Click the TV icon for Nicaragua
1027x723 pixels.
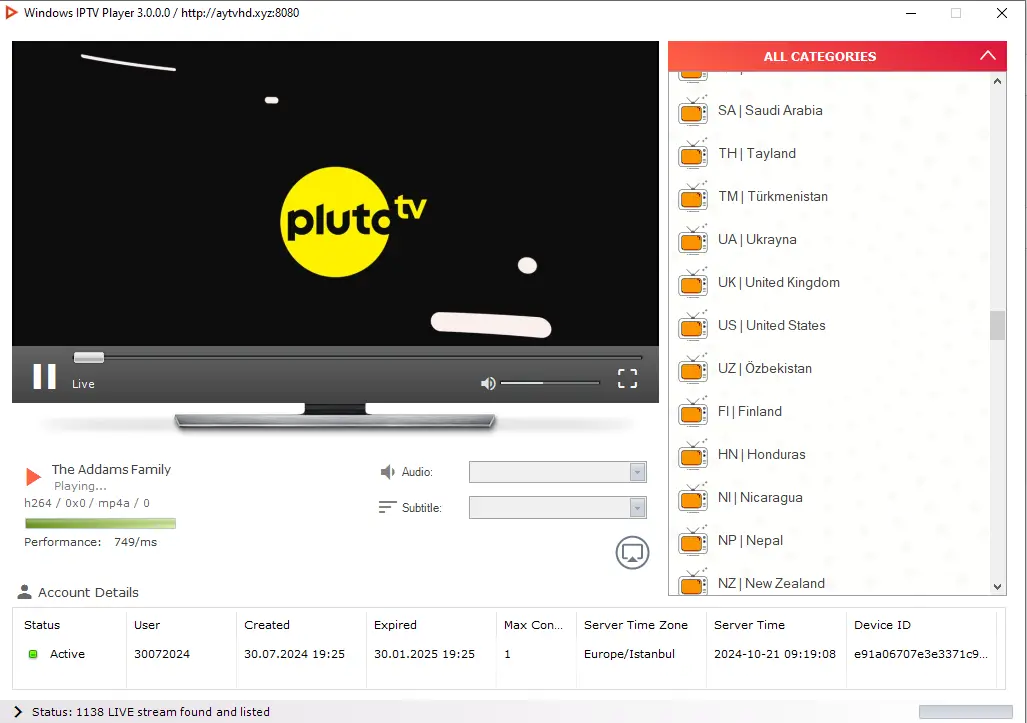coord(693,498)
